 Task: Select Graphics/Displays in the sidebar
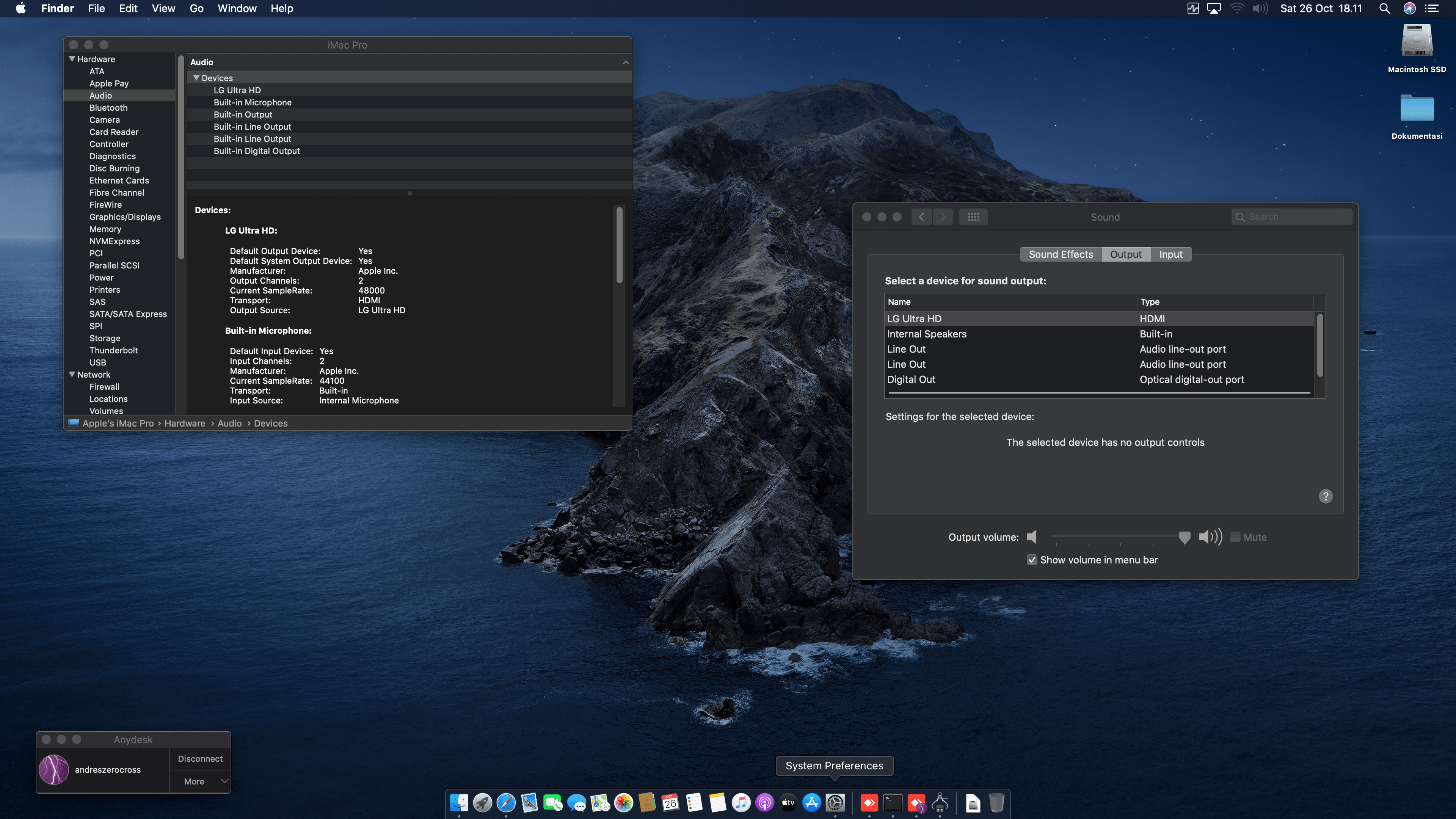tap(125, 217)
